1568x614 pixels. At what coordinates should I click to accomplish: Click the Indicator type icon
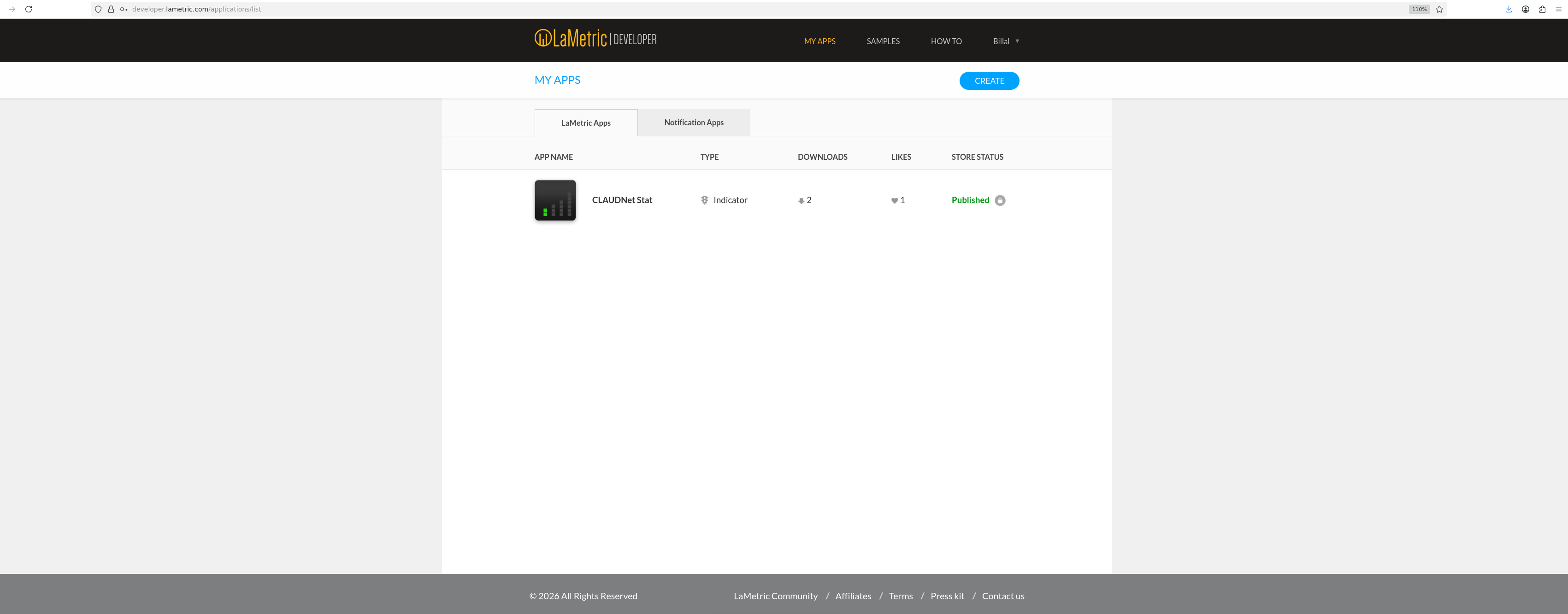pyautogui.click(x=704, y=200)
